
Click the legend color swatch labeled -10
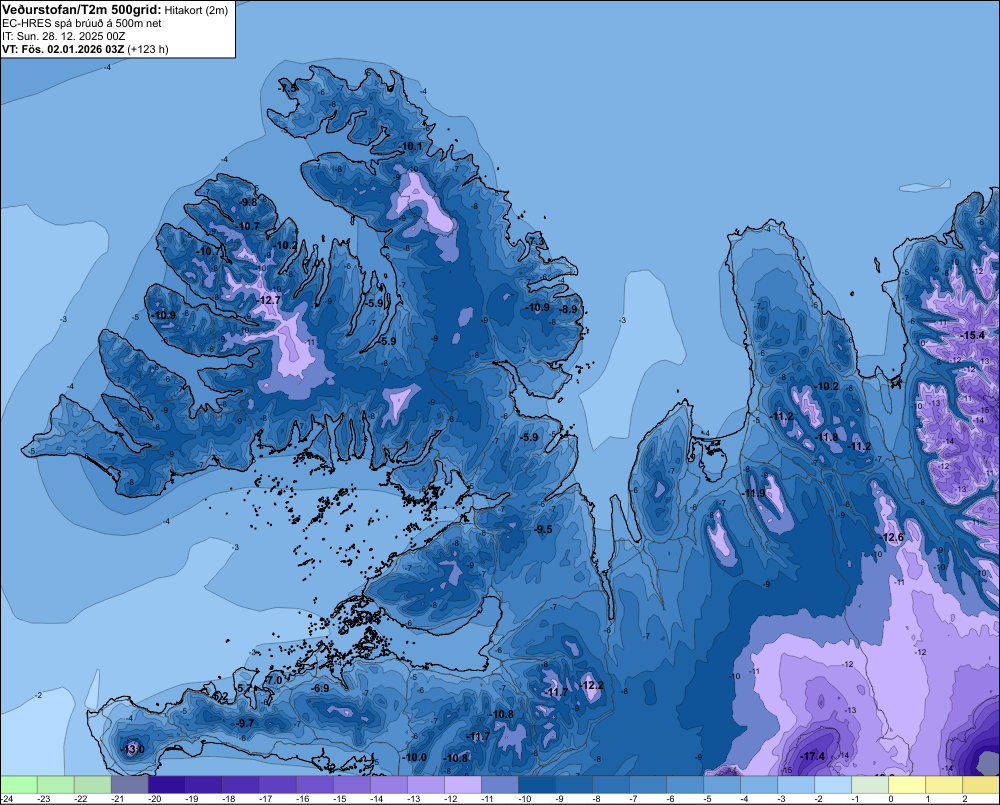(537, 784)
